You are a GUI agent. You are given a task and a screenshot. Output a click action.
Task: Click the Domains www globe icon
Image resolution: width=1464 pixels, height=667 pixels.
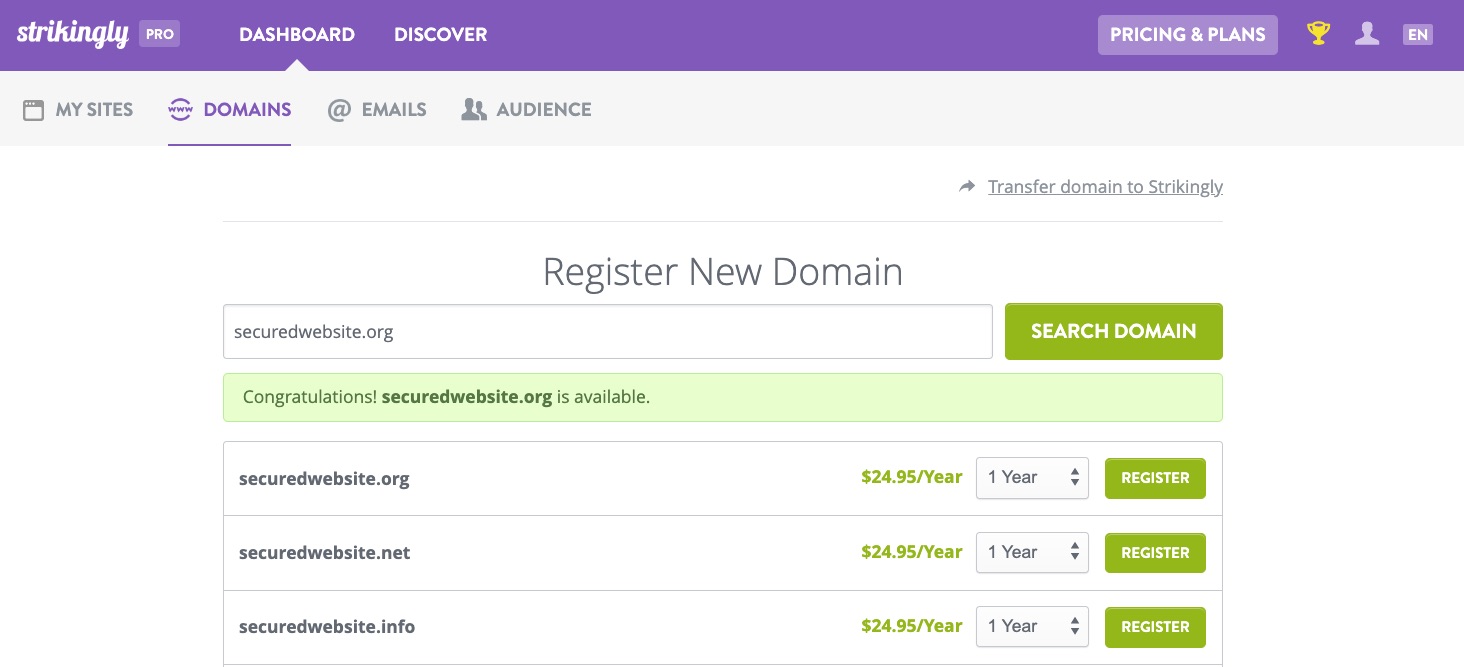click(180, 110)
